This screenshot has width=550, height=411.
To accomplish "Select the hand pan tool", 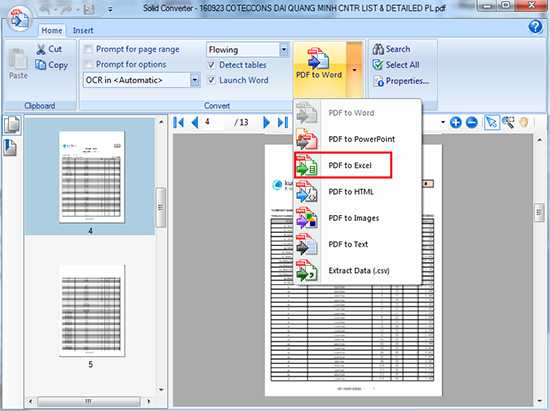I will tap(524, 122).
